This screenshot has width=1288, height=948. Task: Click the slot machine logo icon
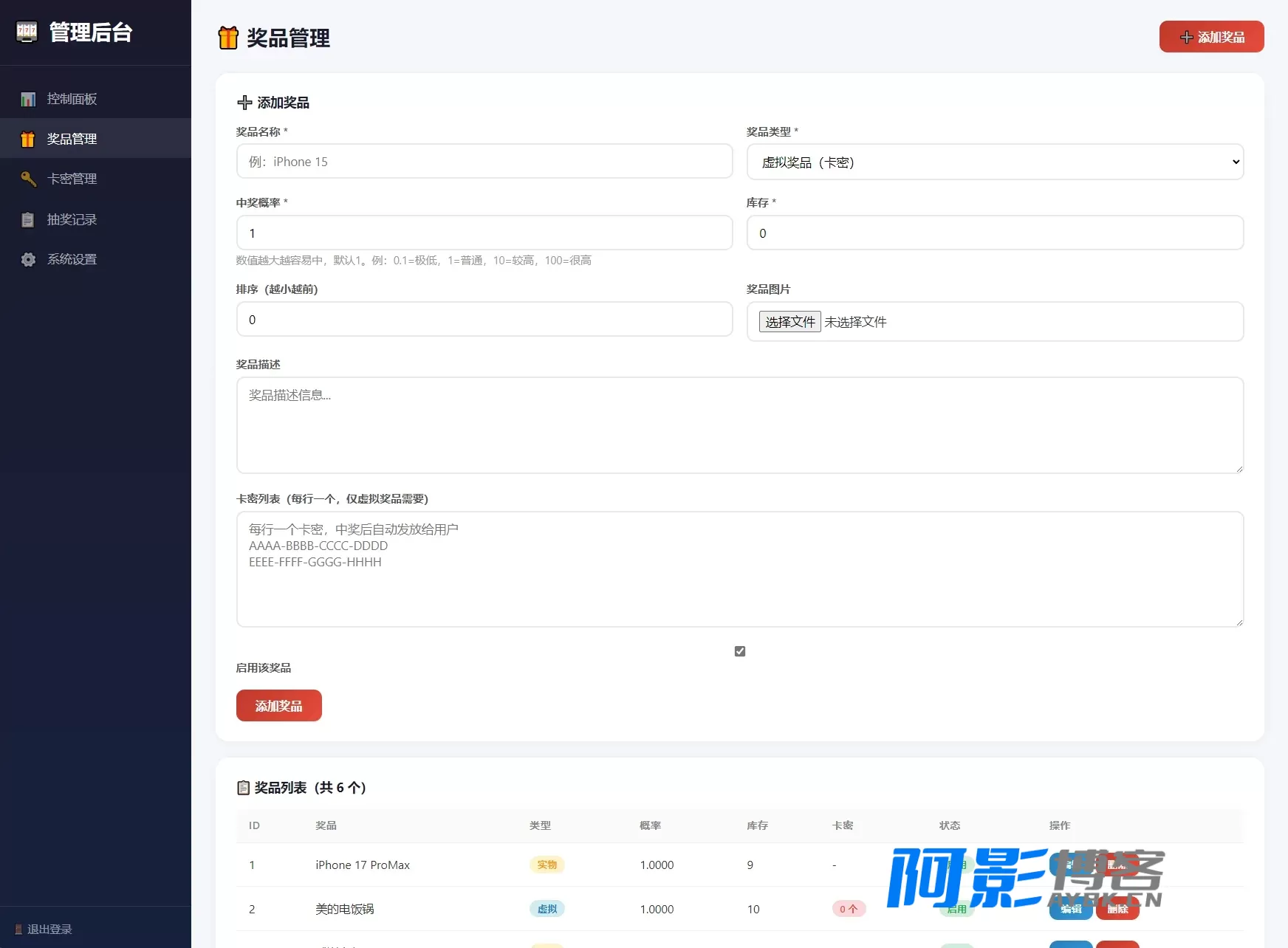click(27, 32)
